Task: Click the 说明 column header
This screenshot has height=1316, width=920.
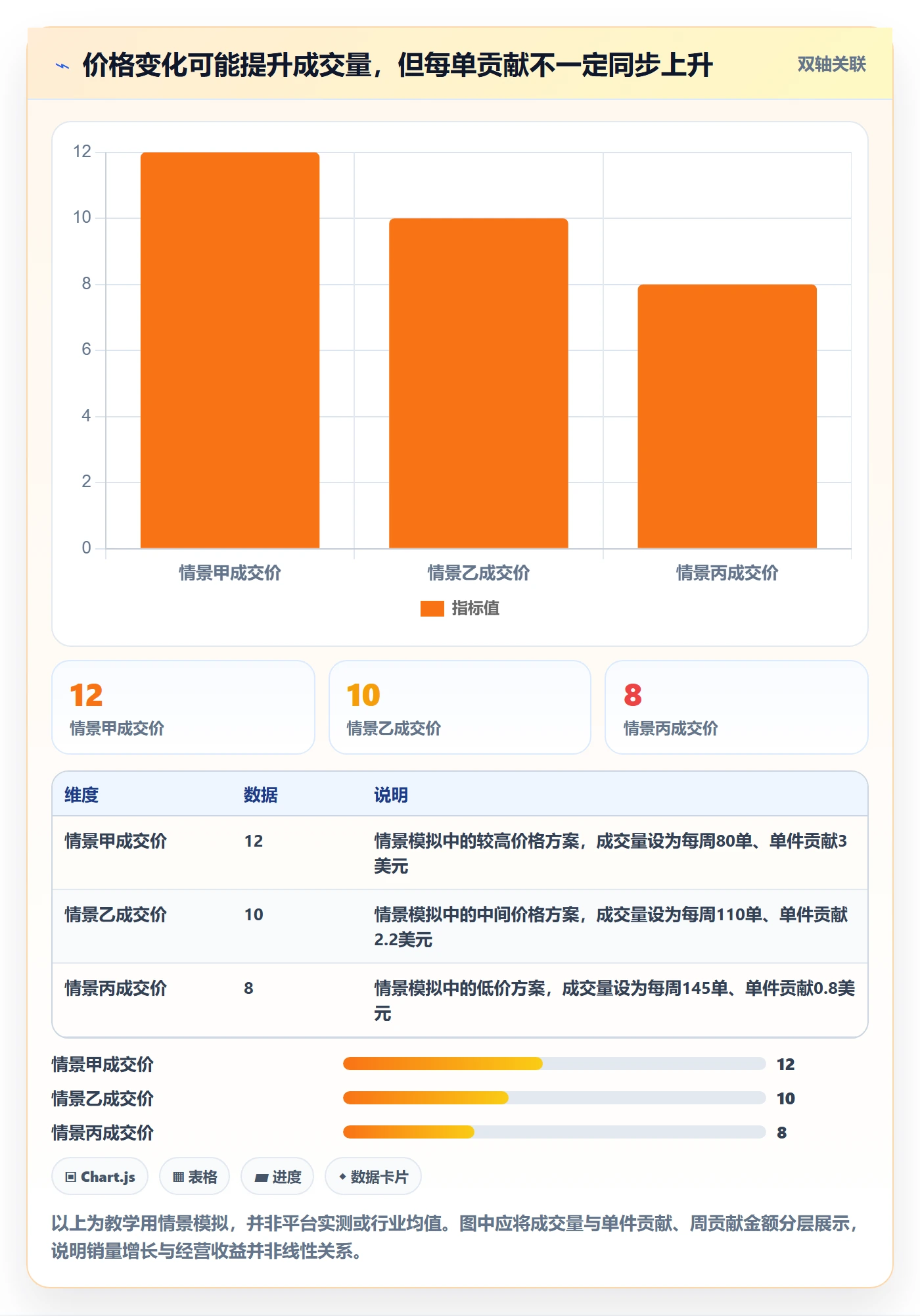Action: click(x=391, y=795)
